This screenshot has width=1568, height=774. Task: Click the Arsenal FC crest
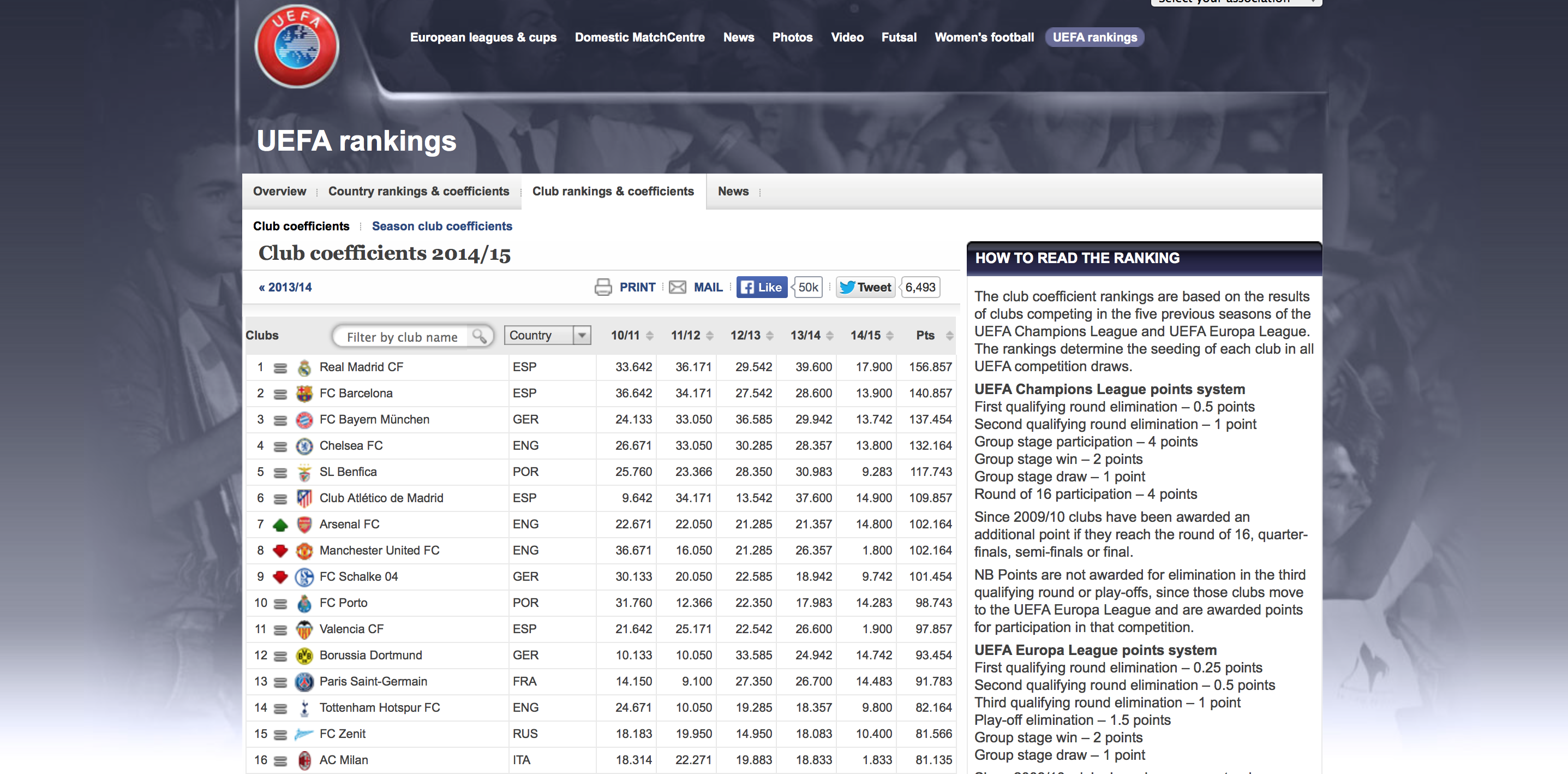304,525
